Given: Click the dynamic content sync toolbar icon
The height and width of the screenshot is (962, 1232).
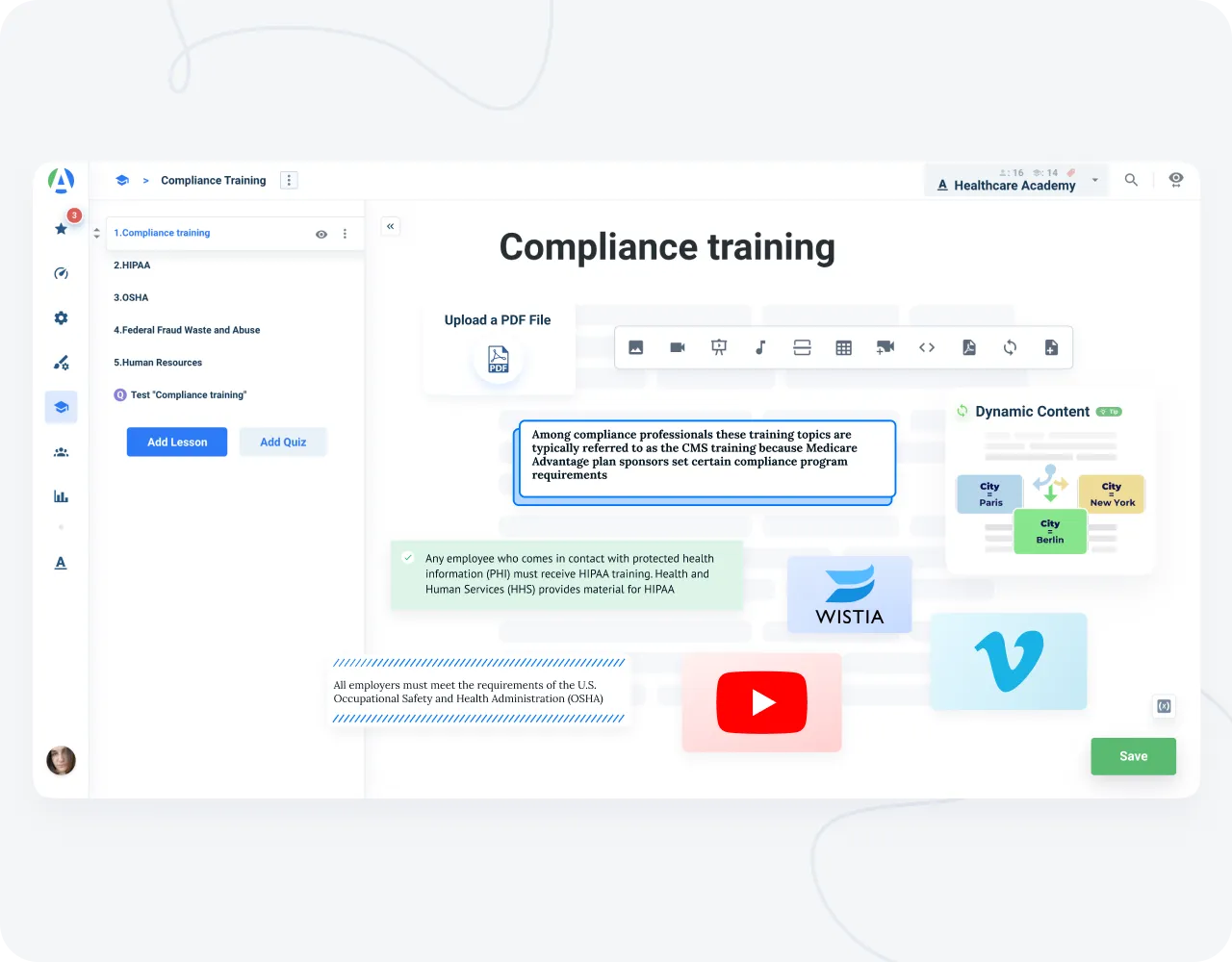Looking at the screenshot, I should tap(1010, 347).
